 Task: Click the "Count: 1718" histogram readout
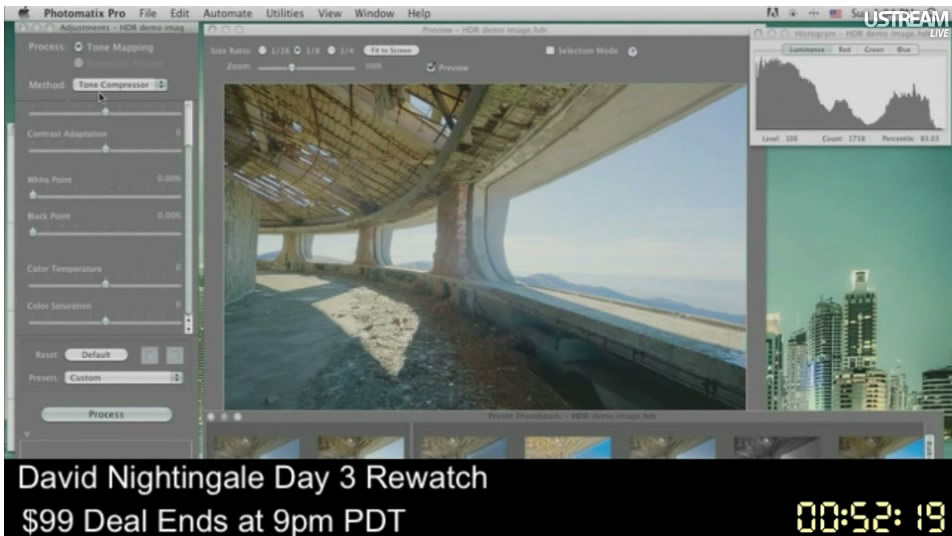click(843, 139)
